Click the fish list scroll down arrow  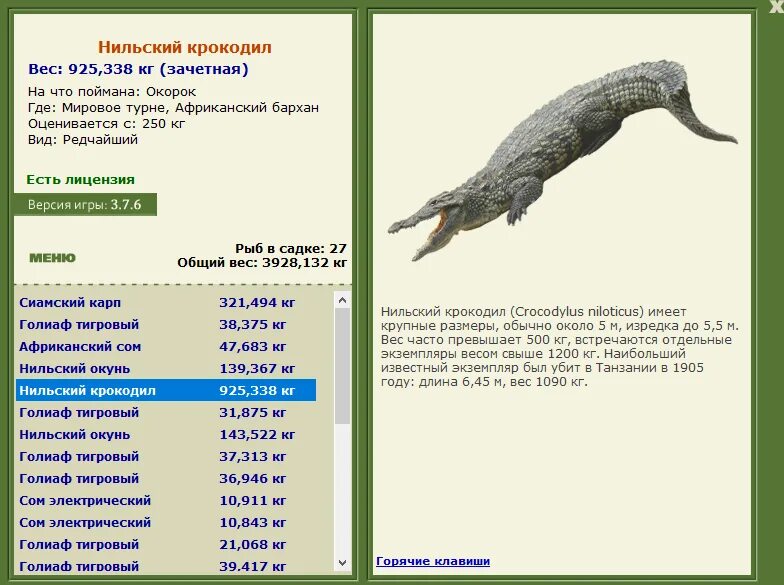pyautogui.click(x=342, y=562)
